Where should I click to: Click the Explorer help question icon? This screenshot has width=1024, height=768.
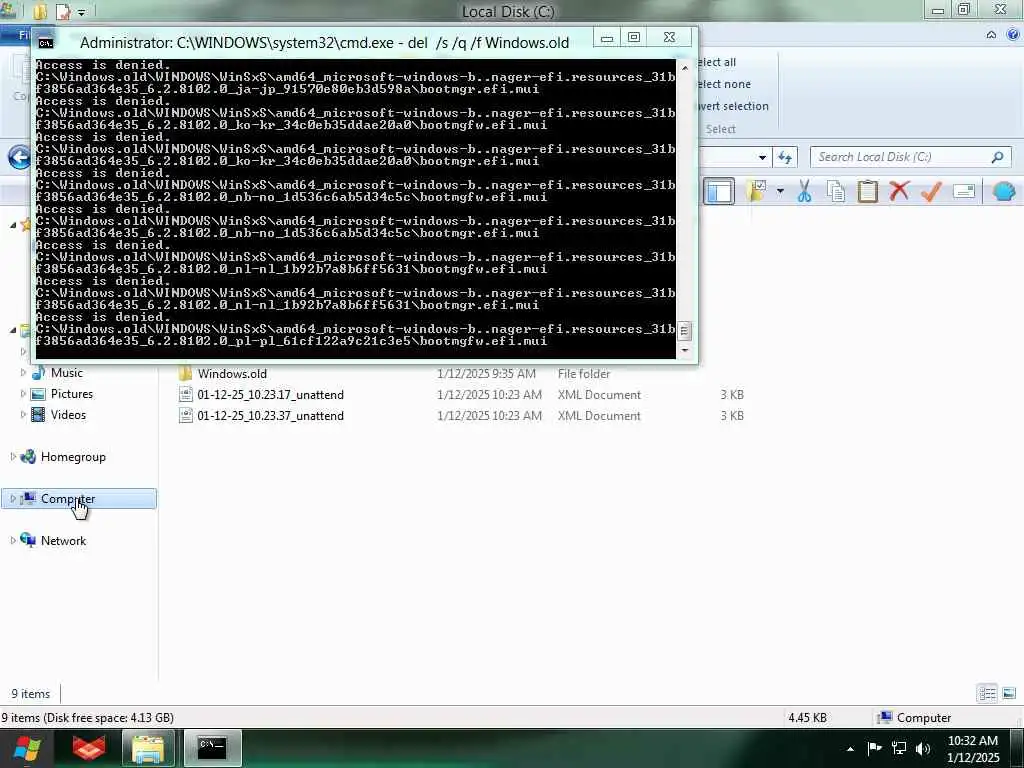point(1013,35)
